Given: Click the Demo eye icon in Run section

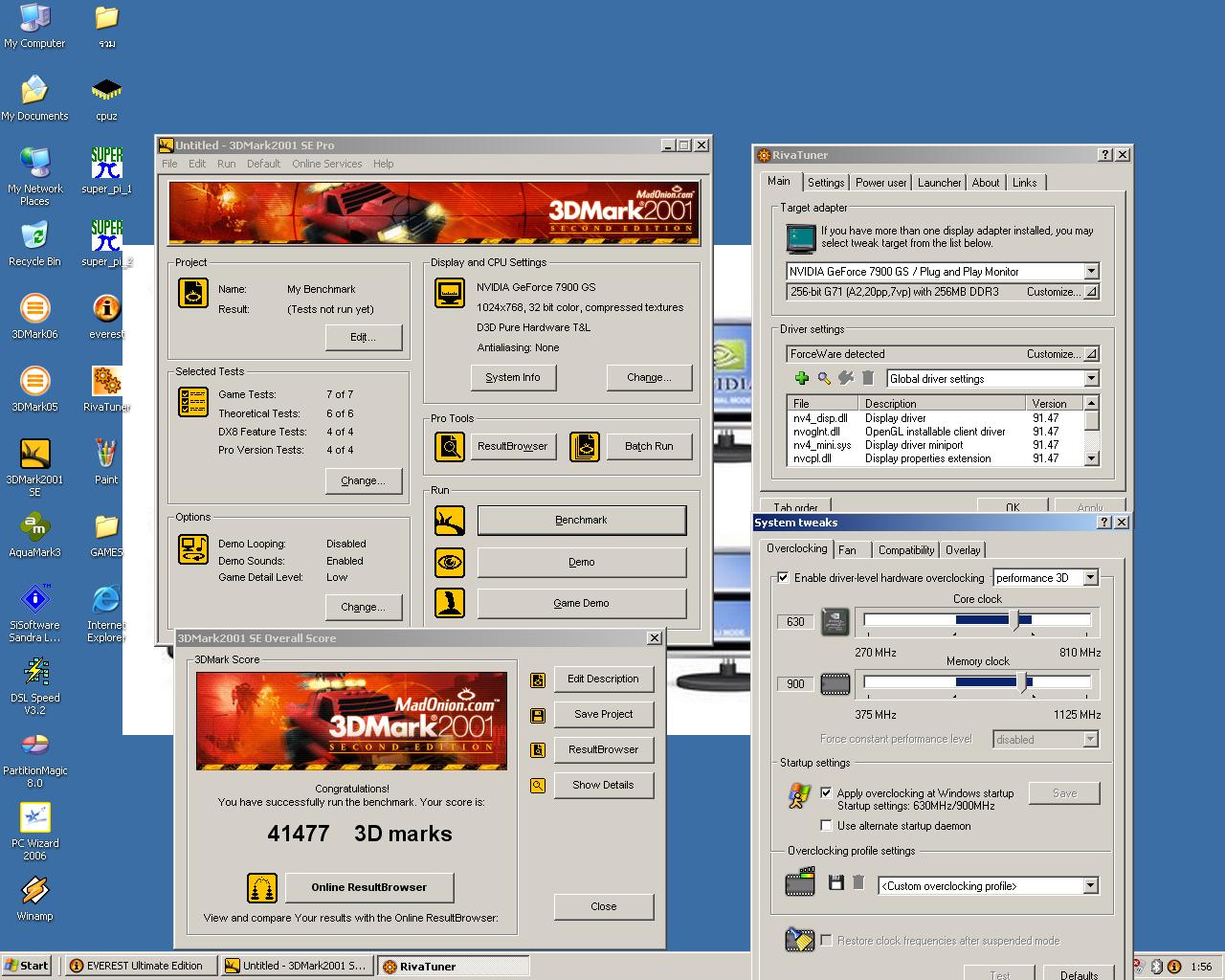Looking at the screenshot, I should [449, 562].
